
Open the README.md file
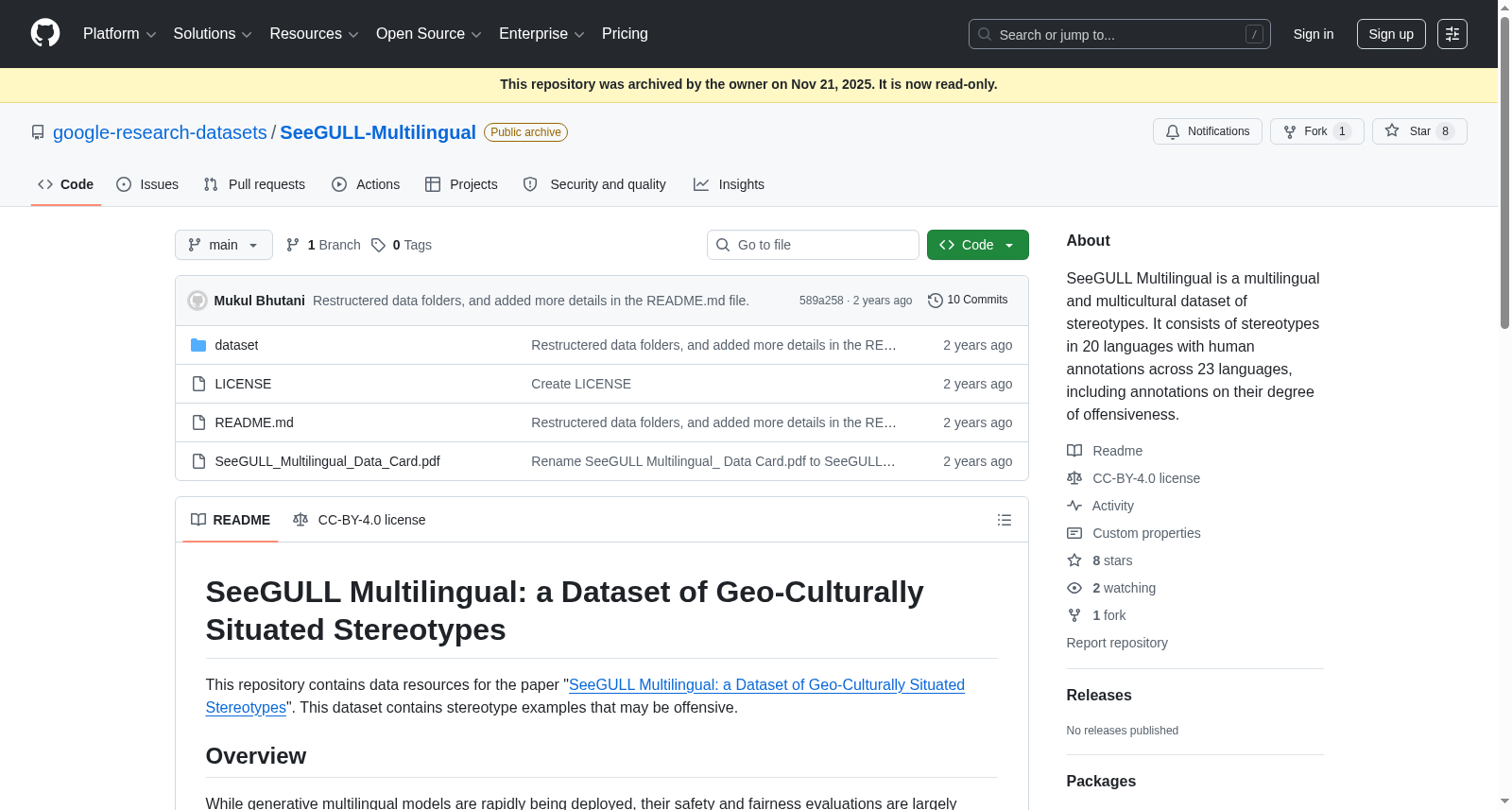(254, 422)
